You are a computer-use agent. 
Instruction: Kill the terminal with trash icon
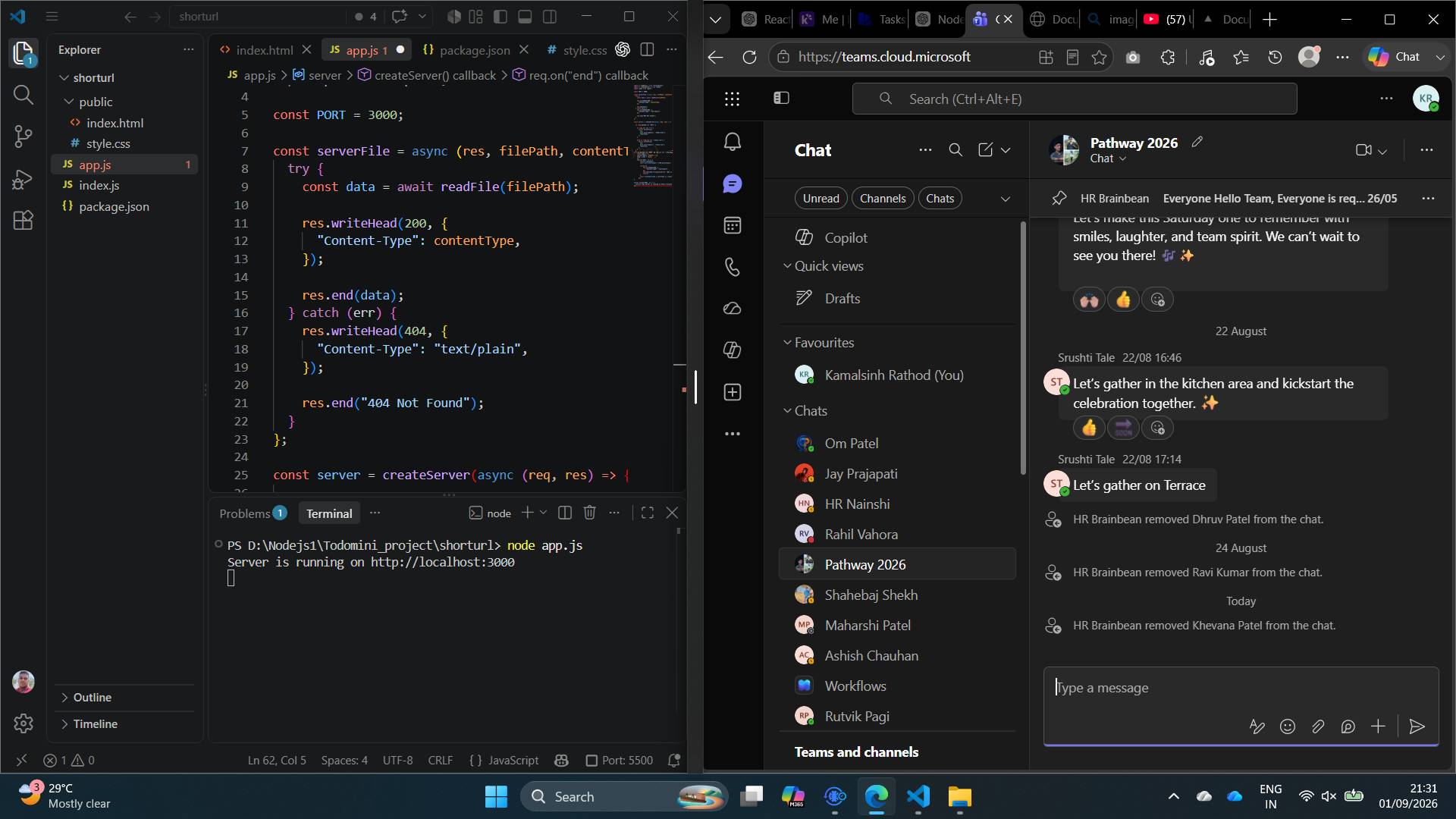coord(589,513)
